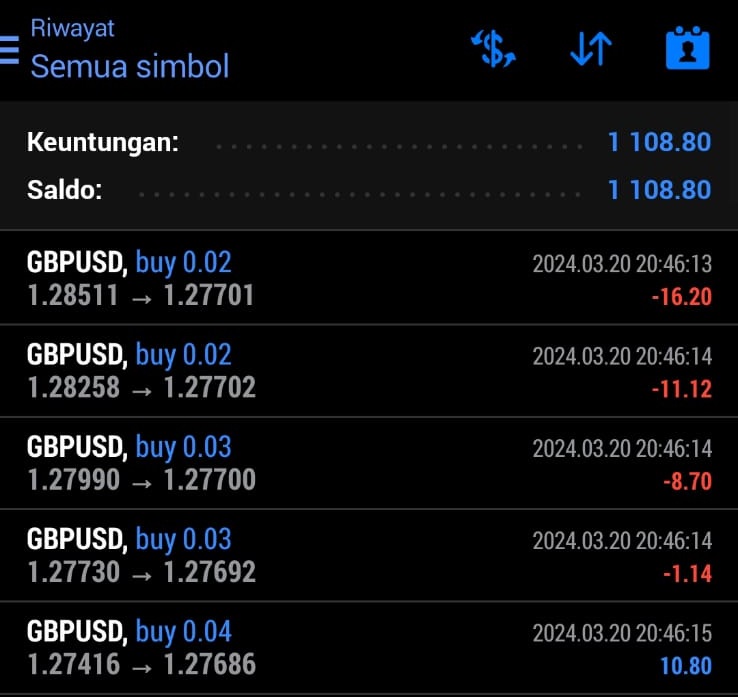Screen dimensions: 738x697
Task: Select the Saldo summary row label
Action: coord(64,189)
